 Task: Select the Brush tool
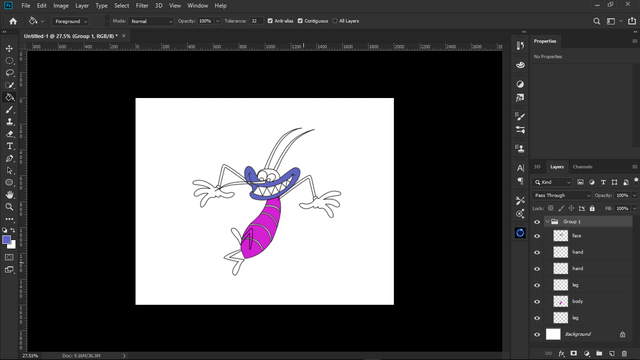tap(9, 110)
